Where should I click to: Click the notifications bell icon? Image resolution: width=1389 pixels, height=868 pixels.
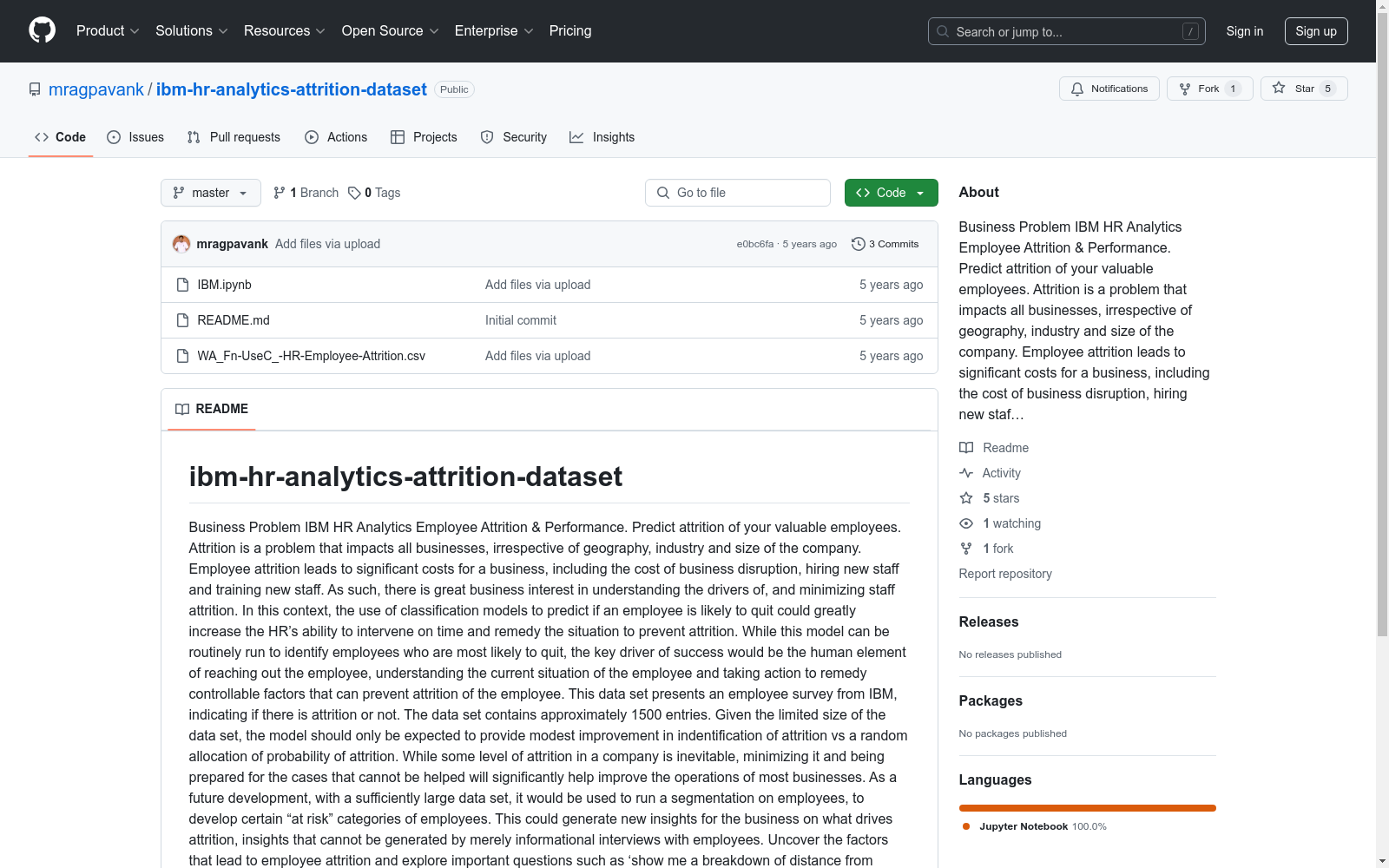[1077, 89]
